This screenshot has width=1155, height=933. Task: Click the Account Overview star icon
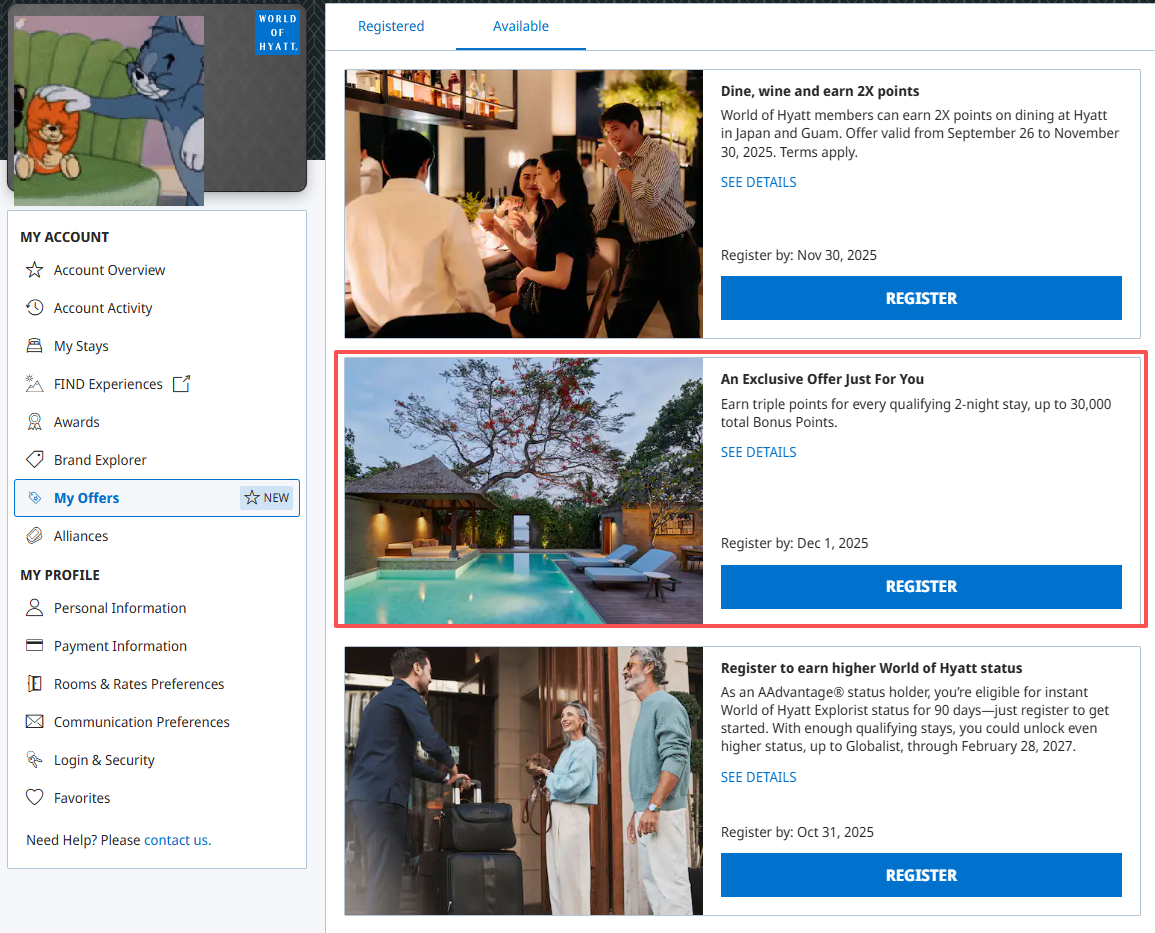(x=35, y=270)
